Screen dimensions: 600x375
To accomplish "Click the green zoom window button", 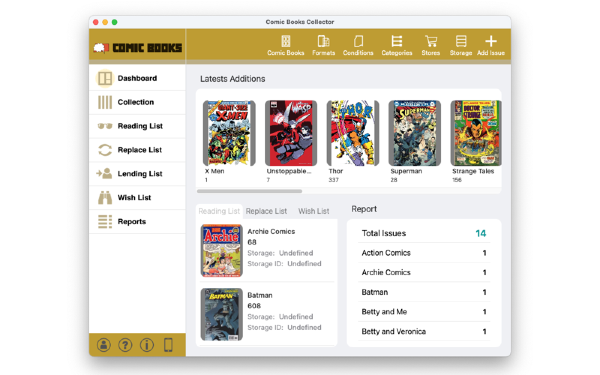I will click(x=114, y=22).
